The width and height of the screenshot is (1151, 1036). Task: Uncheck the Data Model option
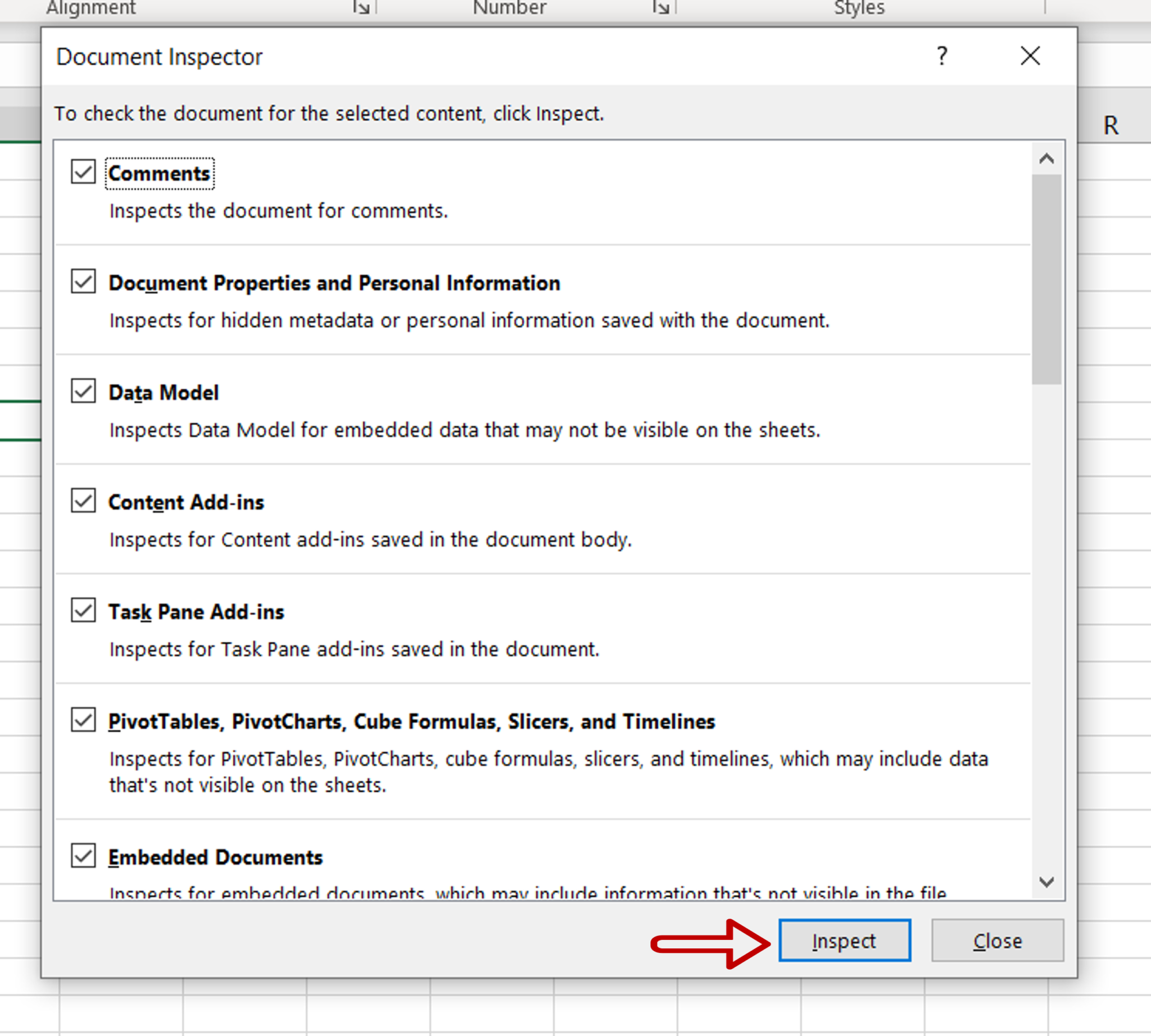[82, 392]
